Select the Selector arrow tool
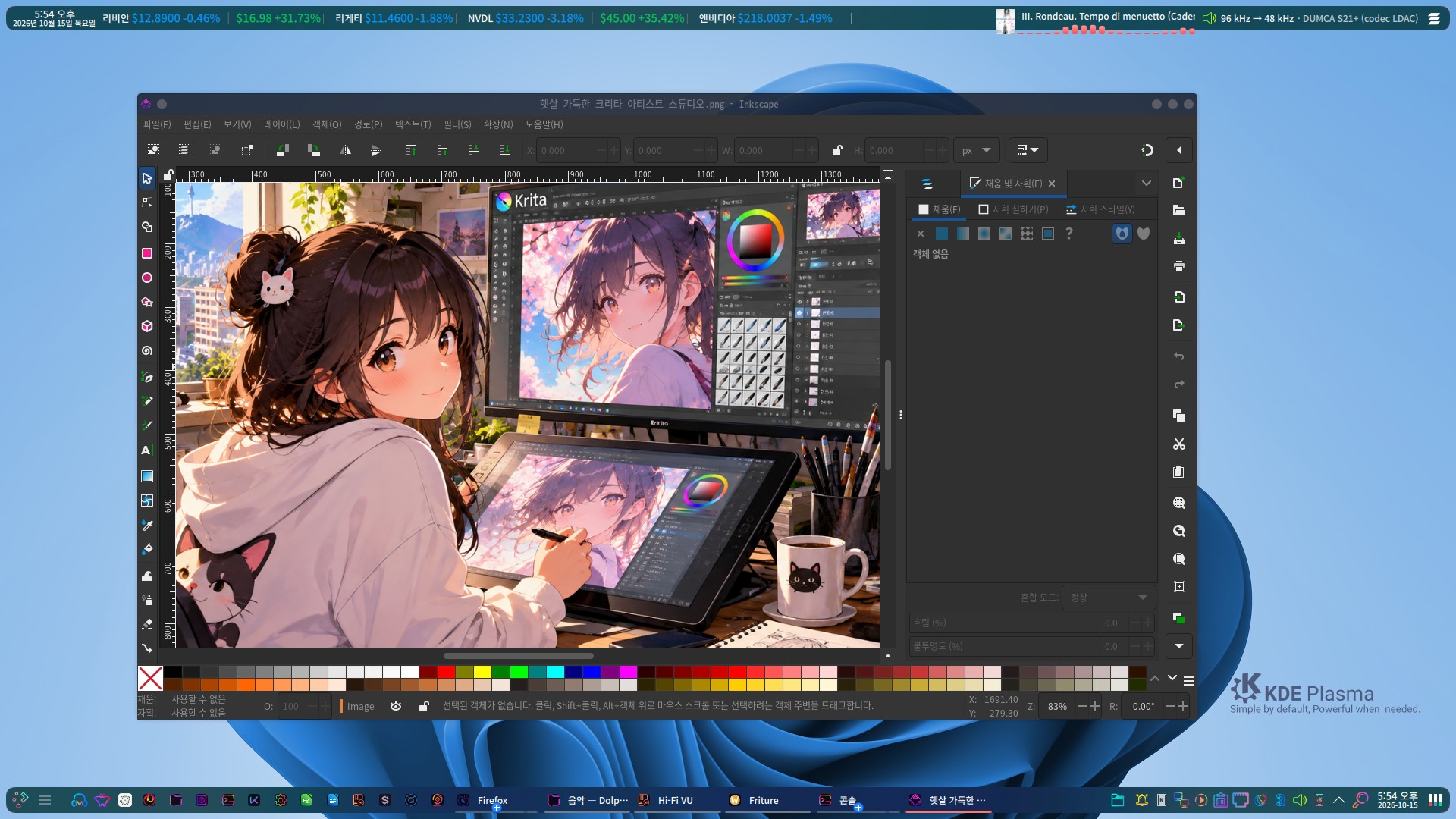This screenshot has height=819, width=1456. click(147, 178)
